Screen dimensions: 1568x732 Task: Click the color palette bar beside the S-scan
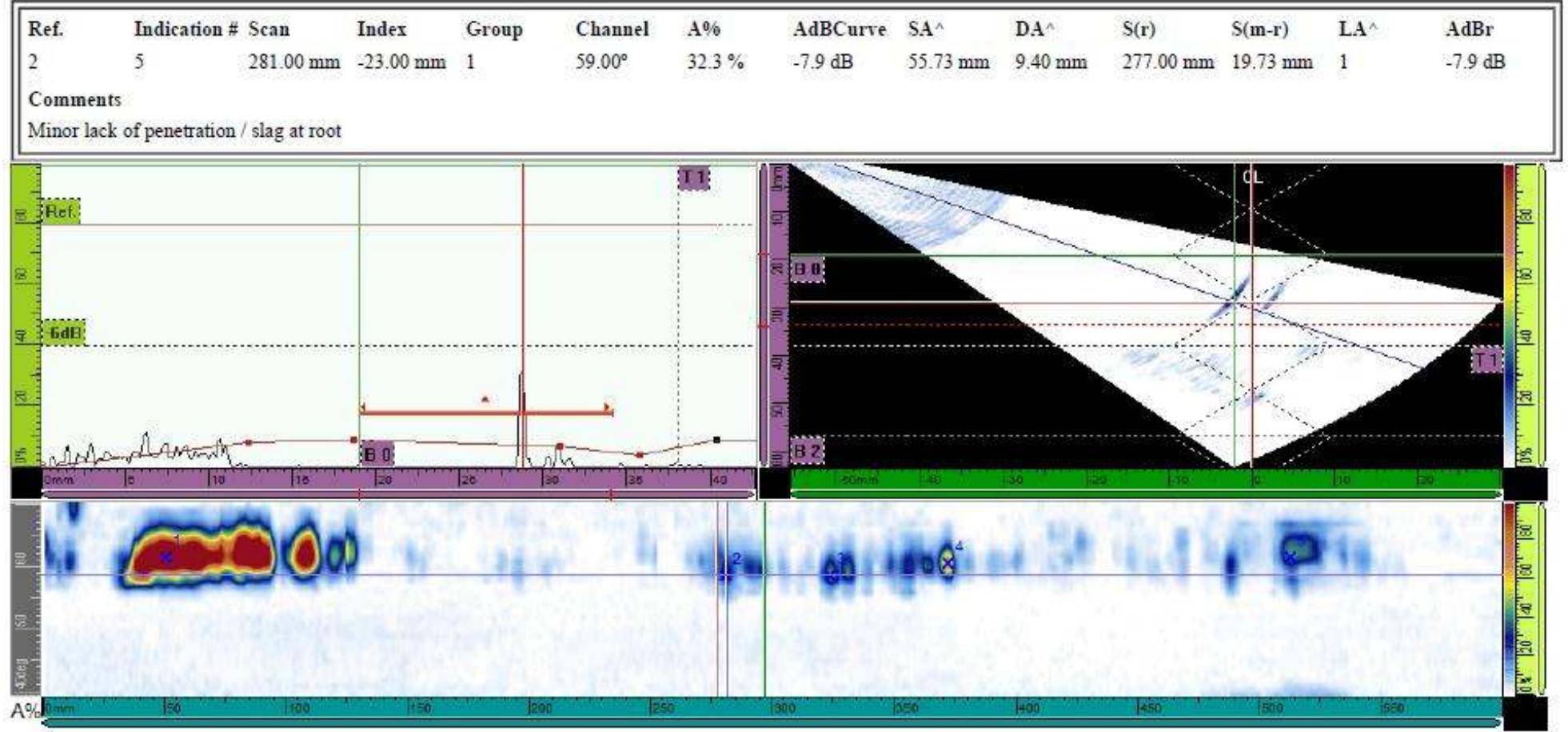1510,315
